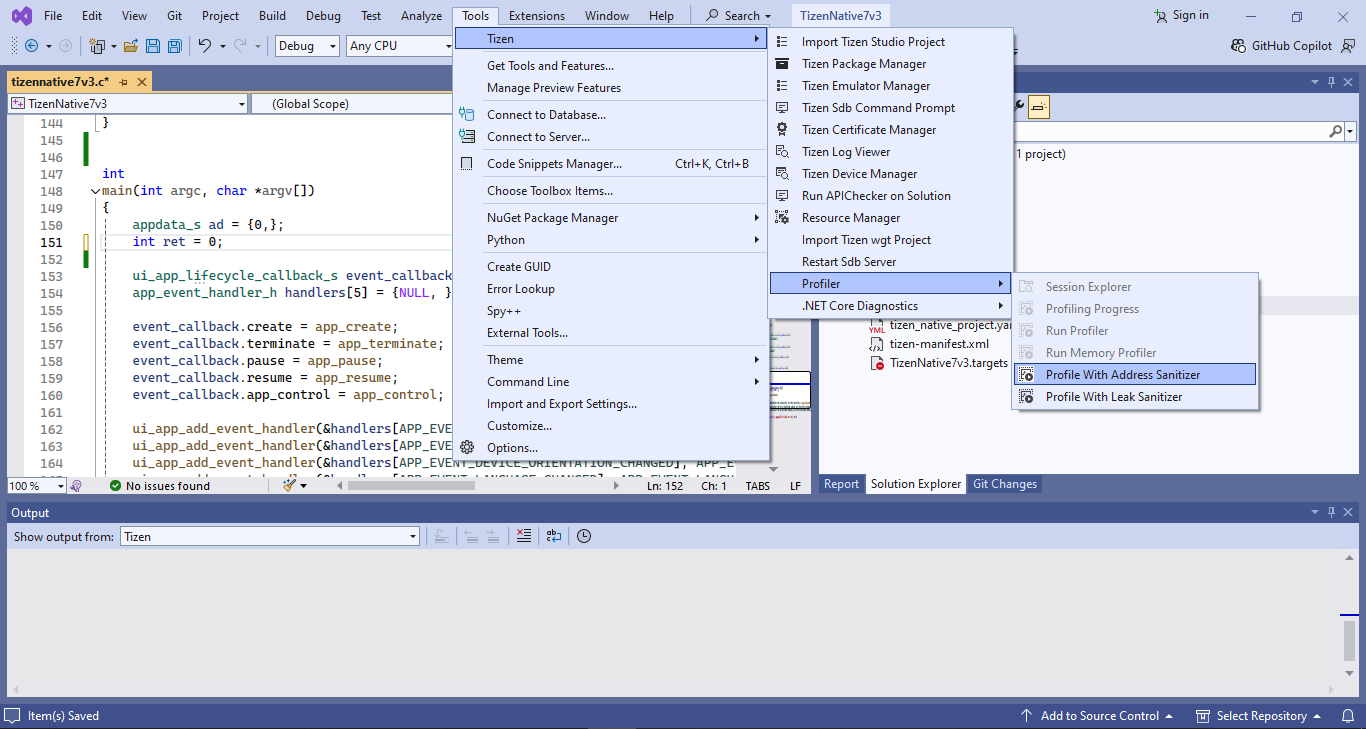The height and width of the screenshot is (729, 1366).
Task: Toggle the Preview Selected Items button
Action: pos(1038,105)
